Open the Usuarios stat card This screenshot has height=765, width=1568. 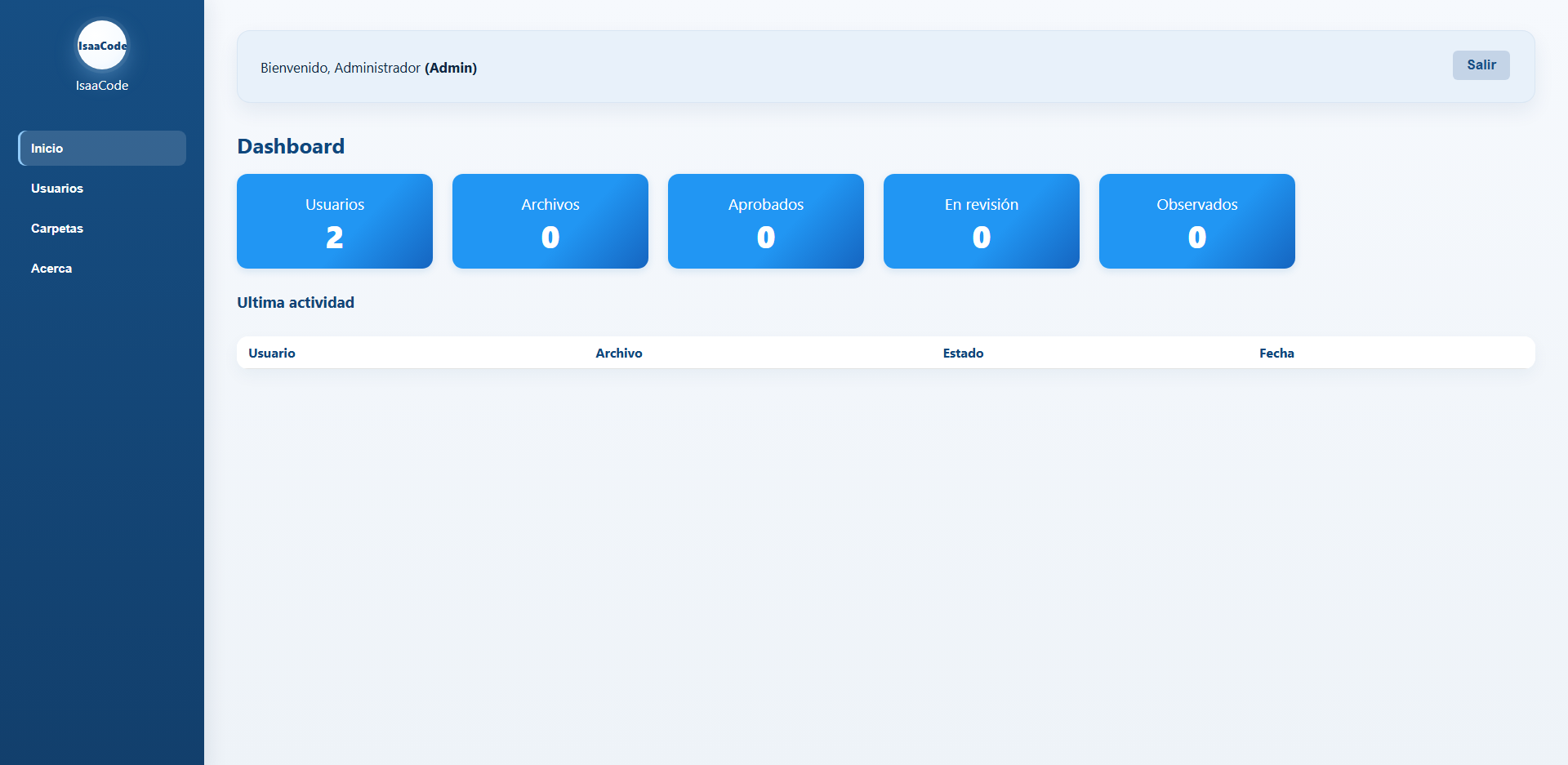tap(335, 221)
